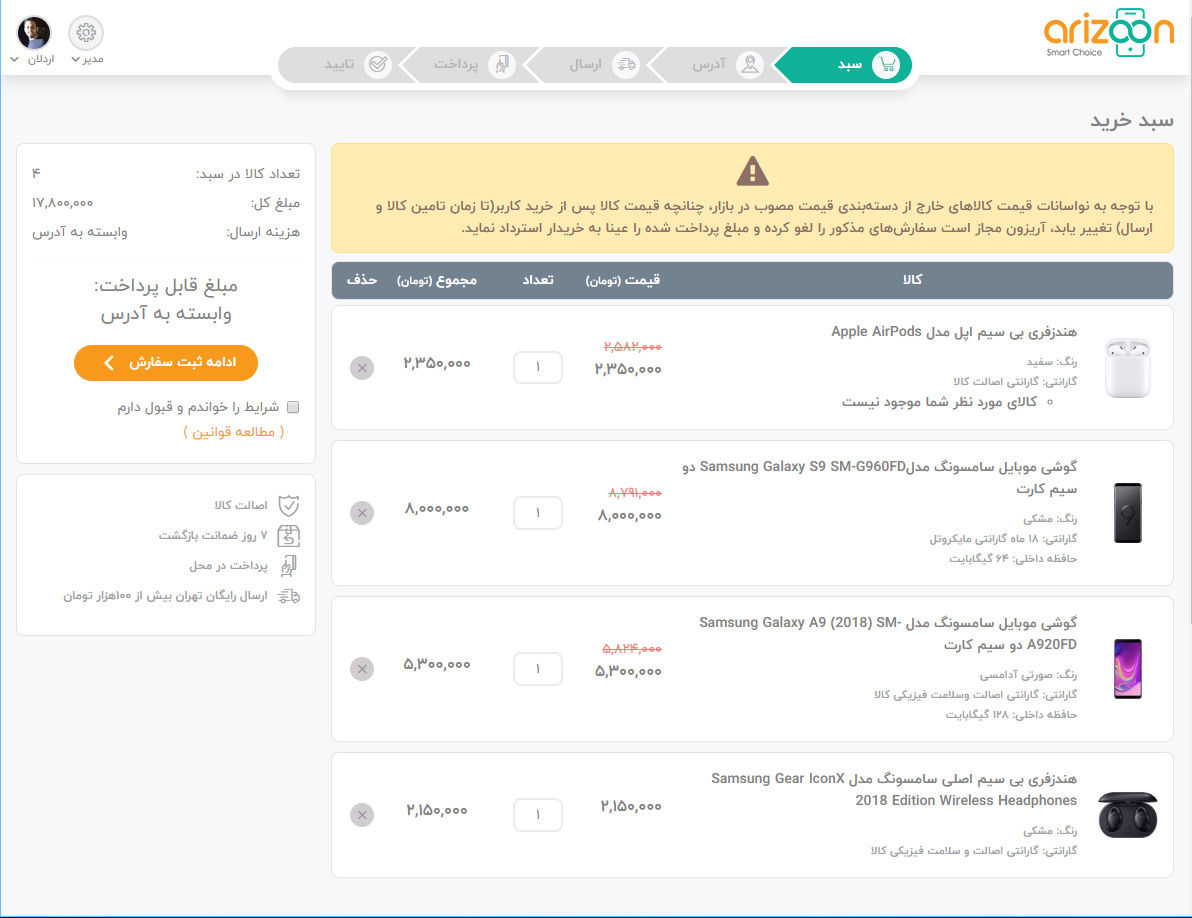Click the هزینه ارسال label

tap(263, 233)
